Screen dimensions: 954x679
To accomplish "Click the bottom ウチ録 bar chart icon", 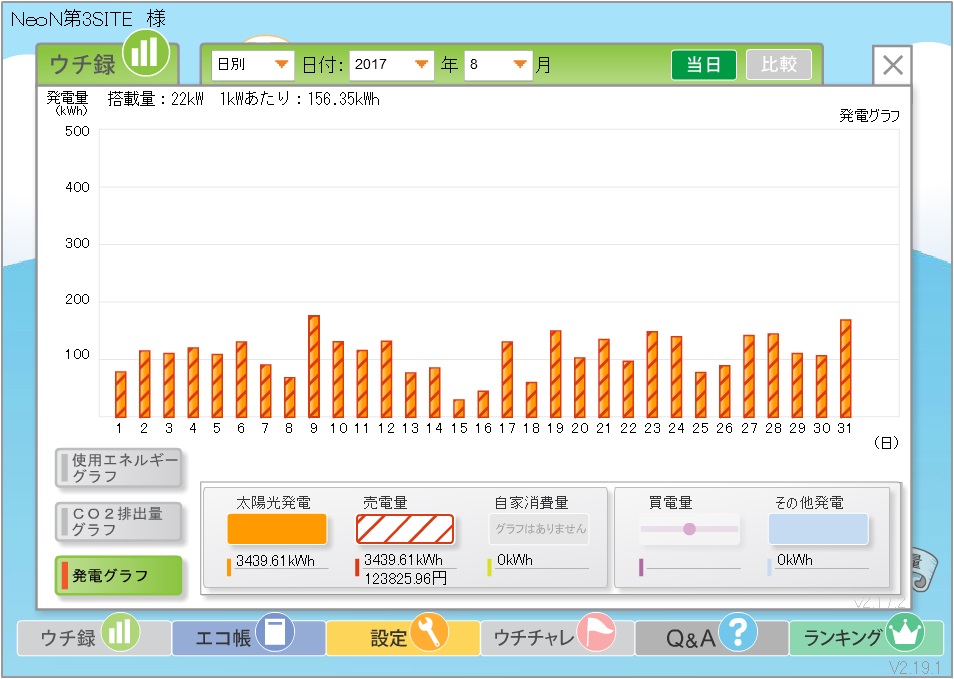I will click(x=120, y=632).
